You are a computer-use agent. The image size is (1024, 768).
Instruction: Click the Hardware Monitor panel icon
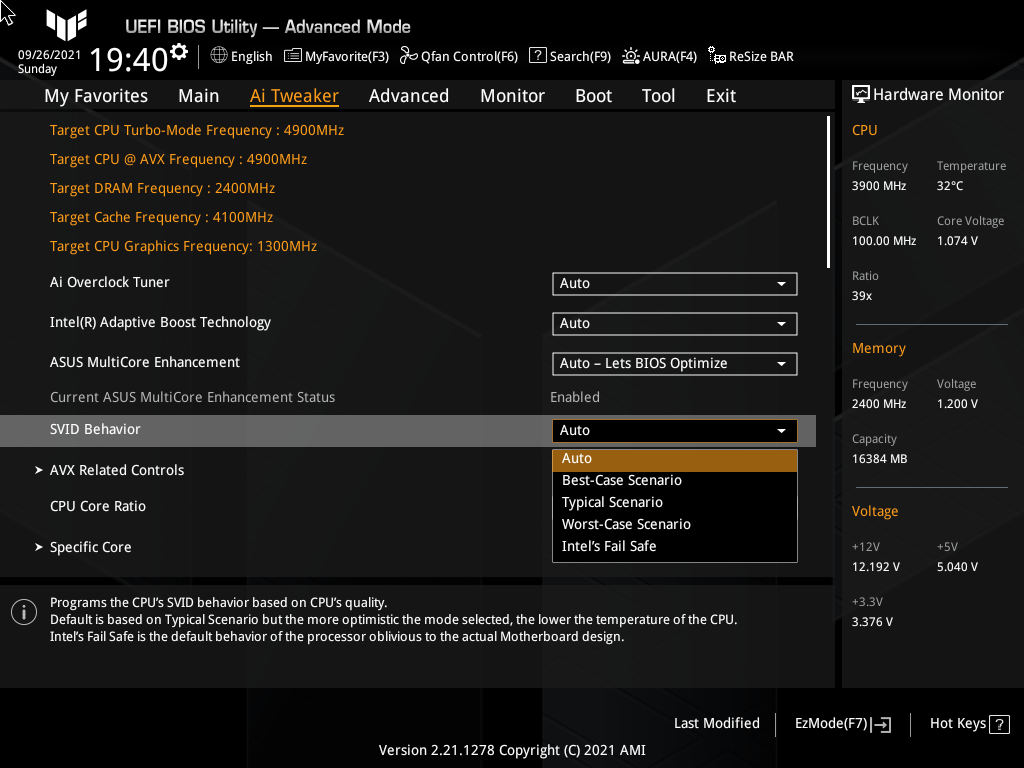pos(861,94)
